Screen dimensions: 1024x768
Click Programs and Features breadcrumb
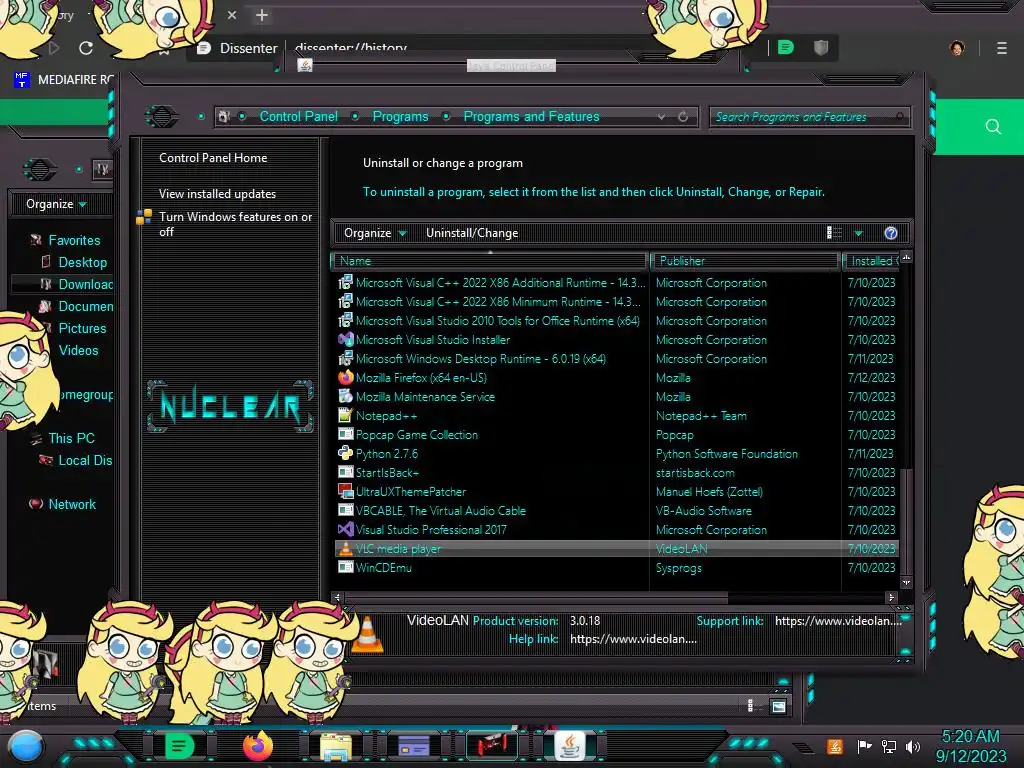531,117
